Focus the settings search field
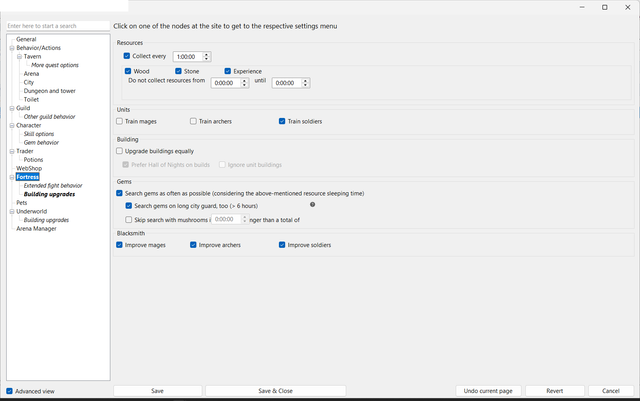The image size is (640, 401). (58, 26)
